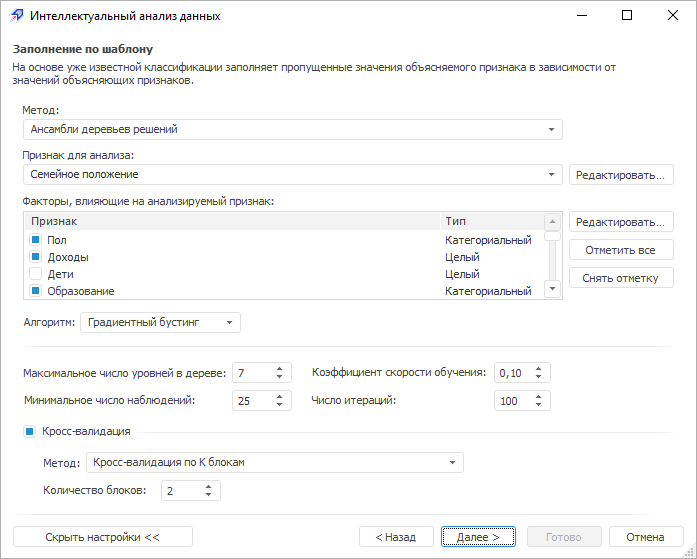Collapse settings with Скрыть настройки <<
The image size is (697, 559).
point(103,537)
